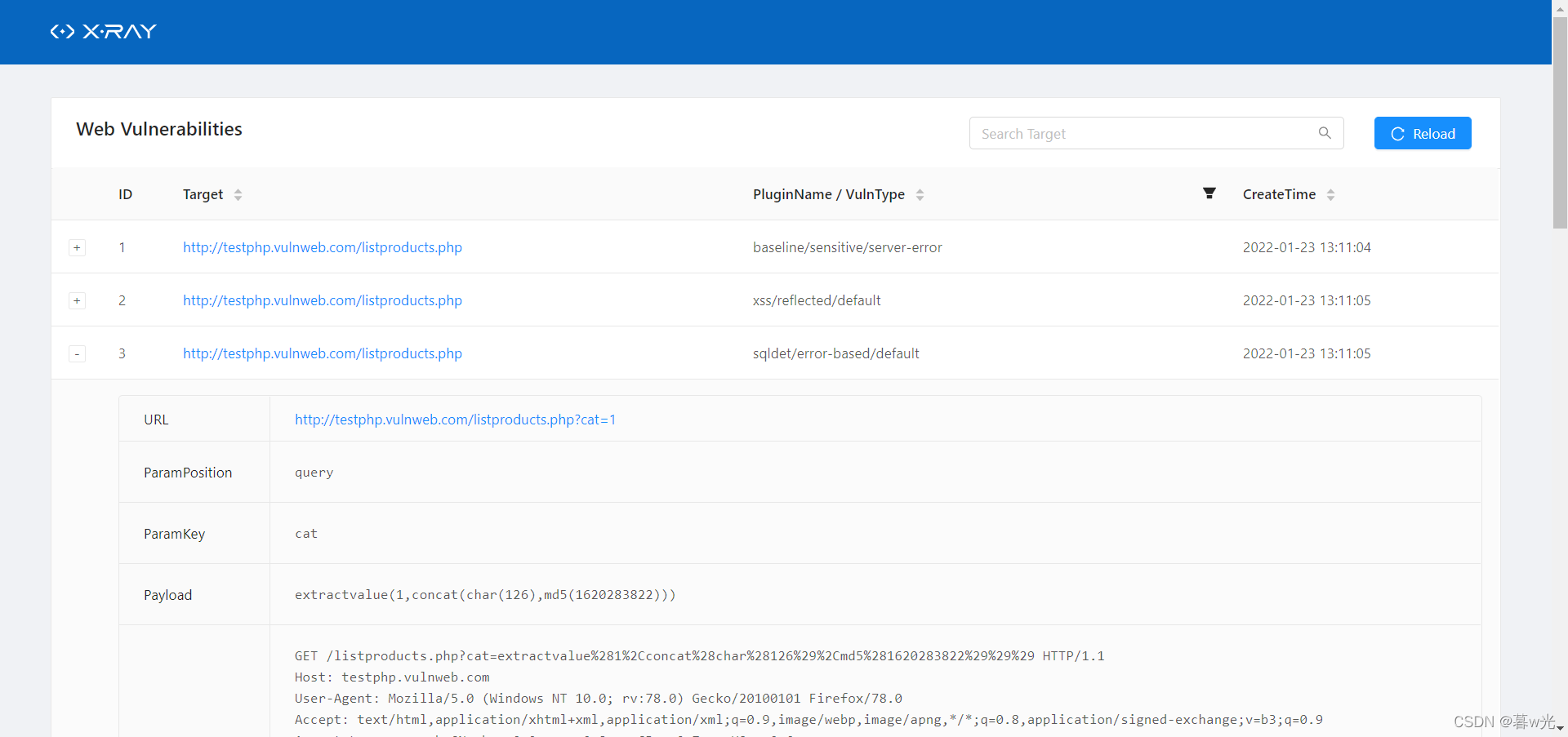This screenshot has height=737, width=1568.
Task: Click the PluginName / VulnType header
Action: [829, 194]
